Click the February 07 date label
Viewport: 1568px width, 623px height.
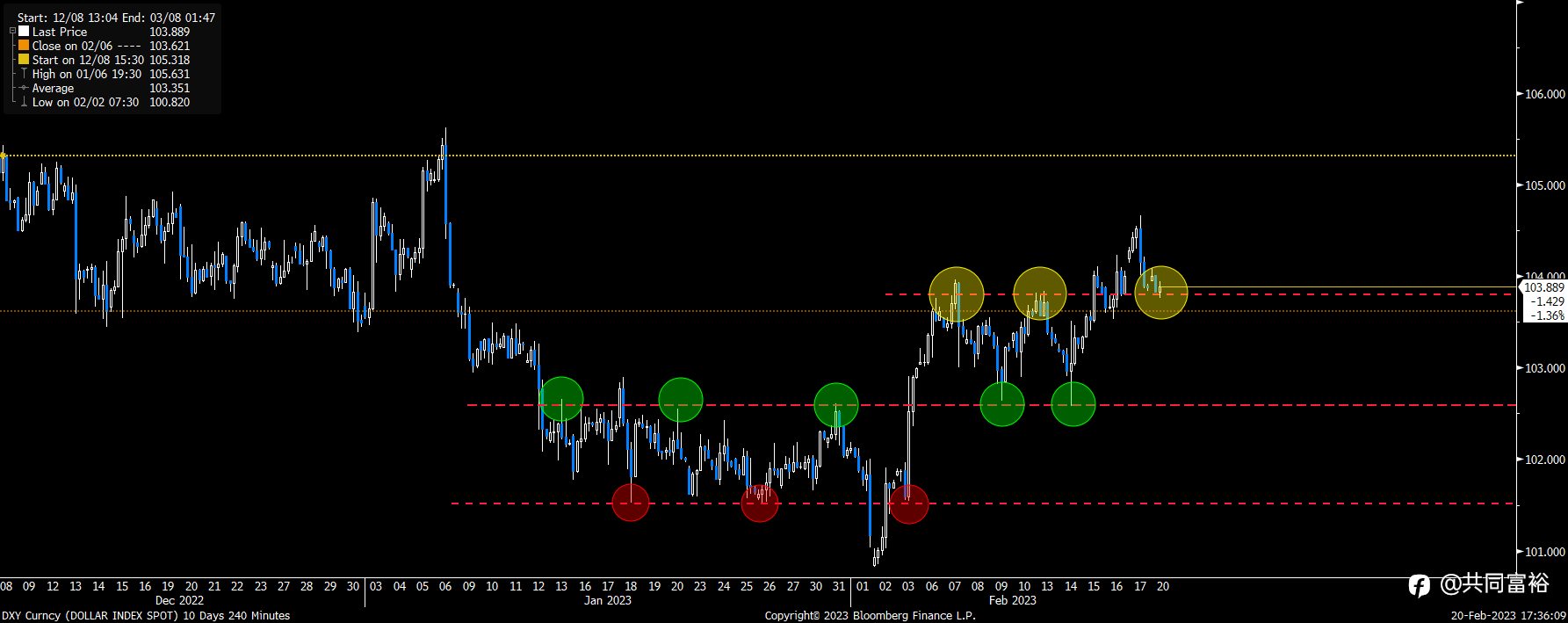[x=955, y=586]
